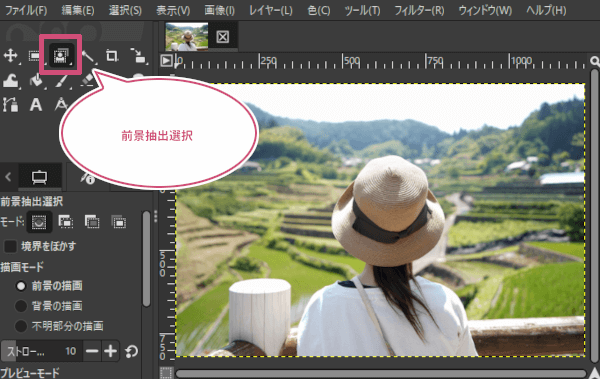Toggle the Quick Mask button
600x379 pixels.
166,373
